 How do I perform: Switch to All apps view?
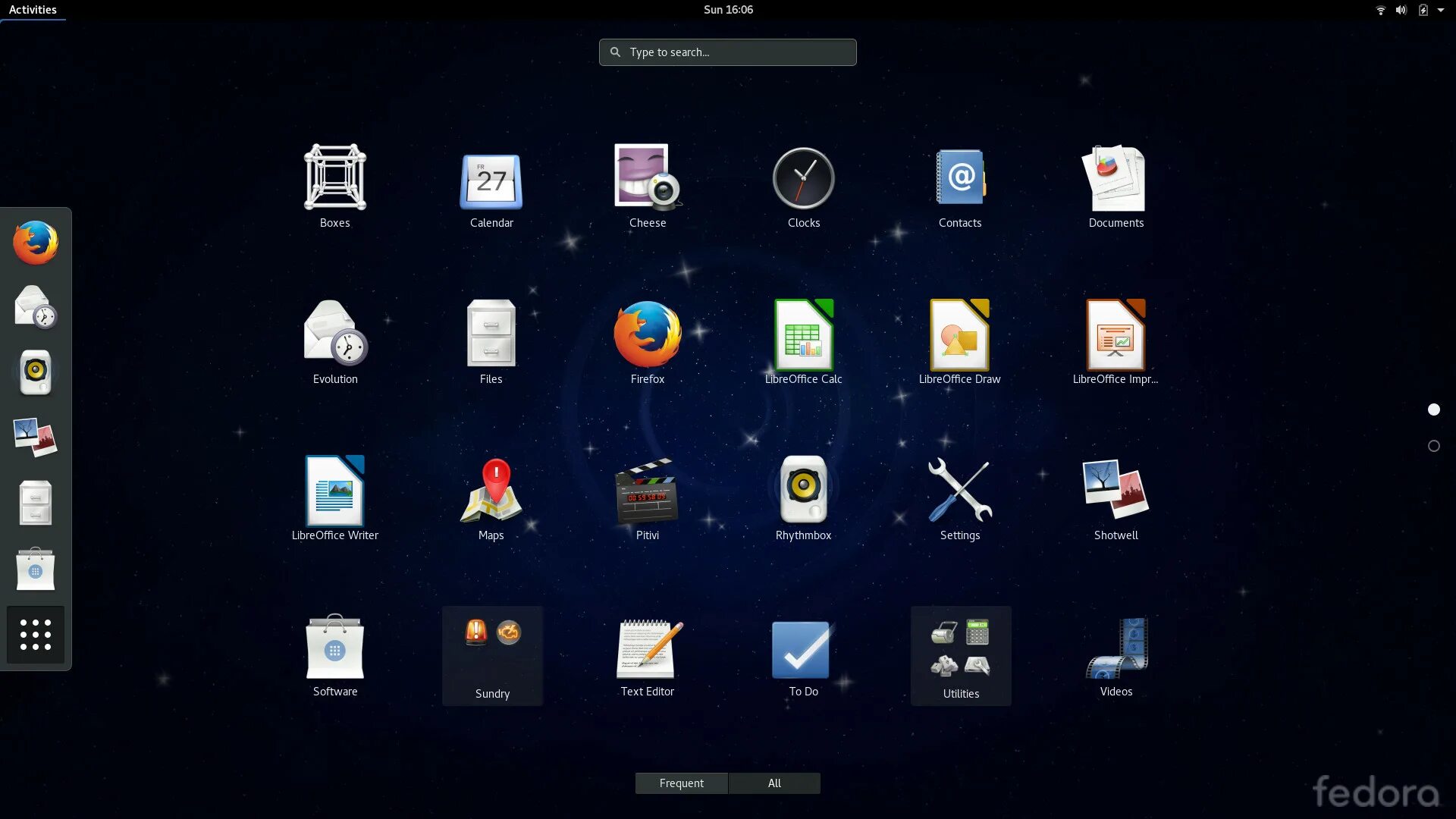(x=774, y=783)
